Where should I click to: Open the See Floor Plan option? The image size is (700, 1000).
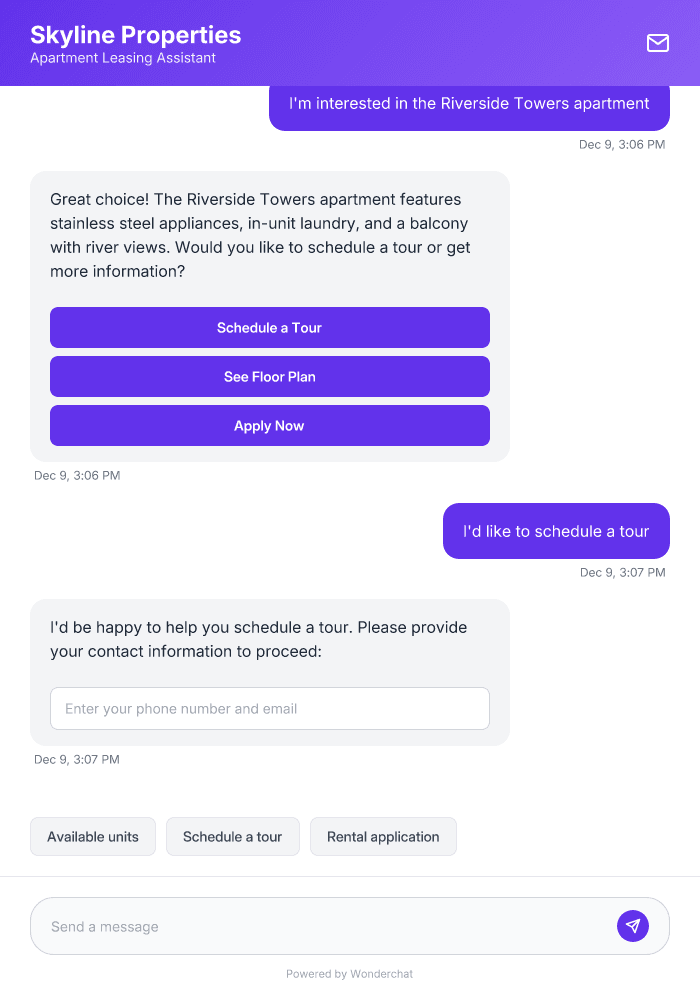tap(270, 376)
